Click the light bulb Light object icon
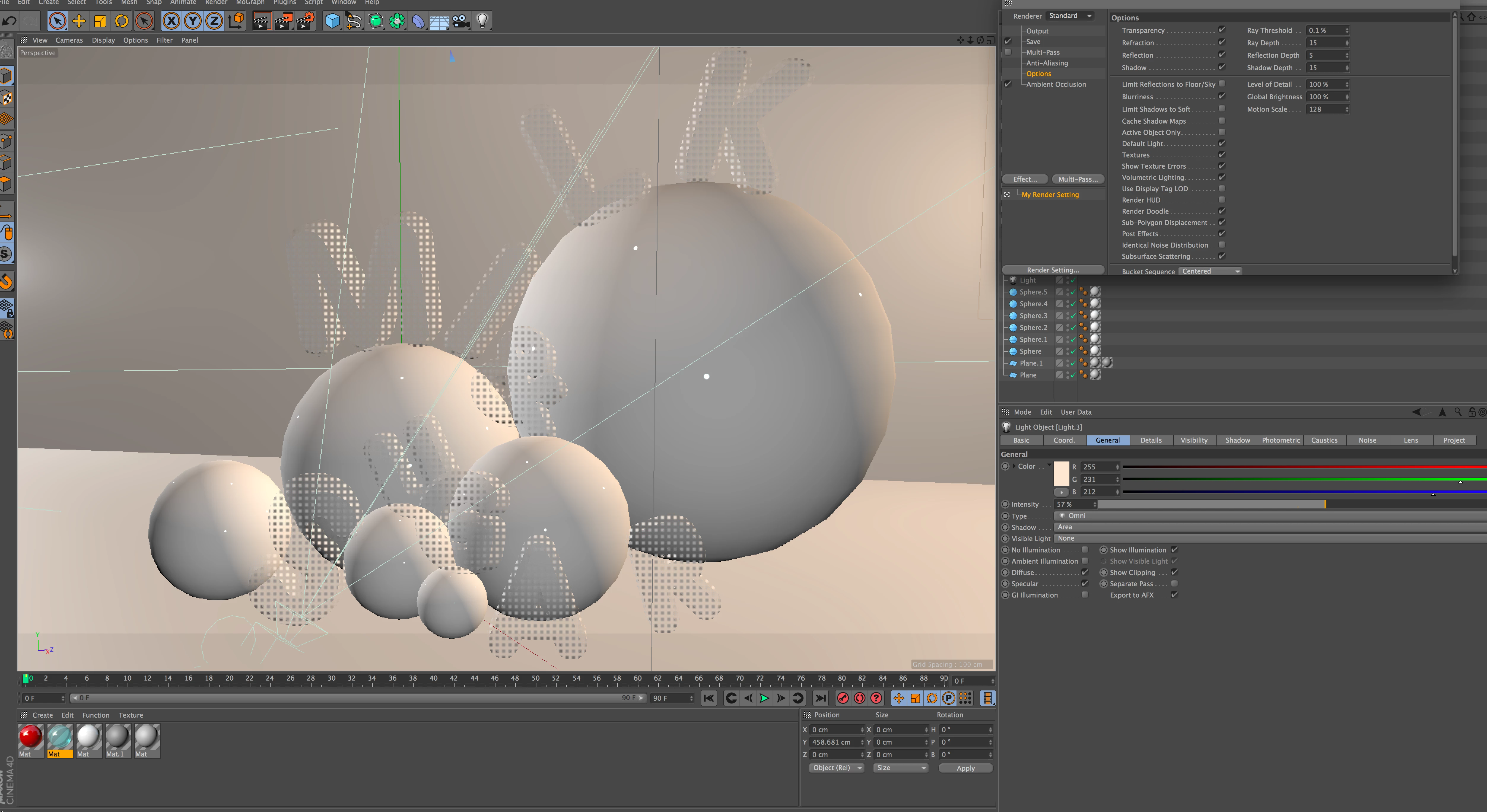The image size is (1487, 812). coord(482,21)
